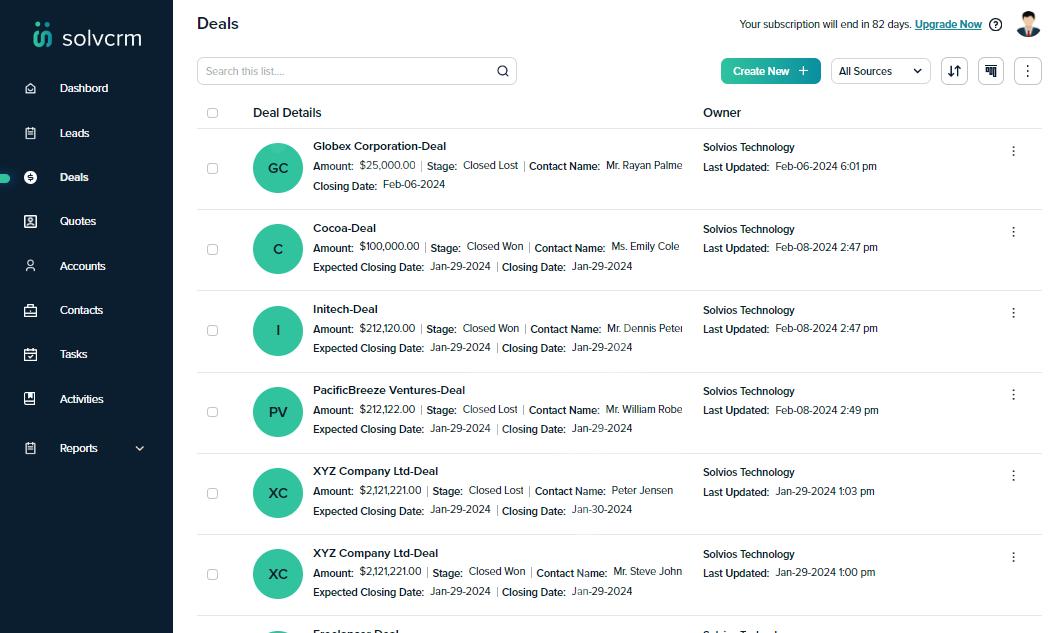
Task: Open the sort order icon button
Action: [x=955, y=71]
